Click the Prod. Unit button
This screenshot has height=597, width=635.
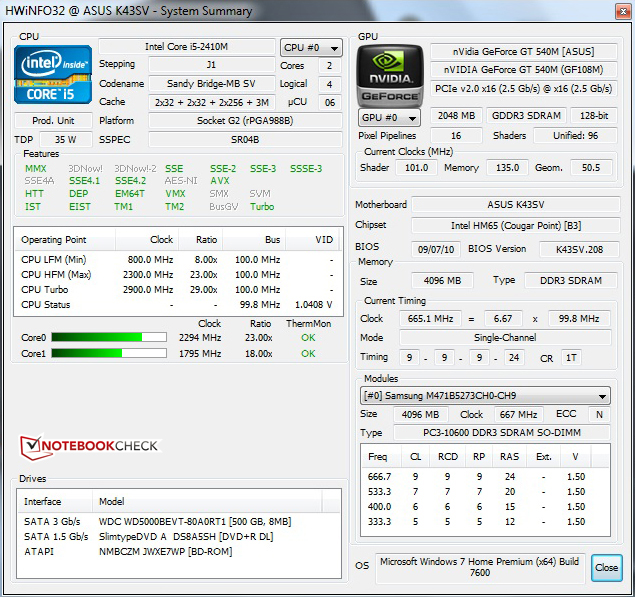[x=53, y=121]
